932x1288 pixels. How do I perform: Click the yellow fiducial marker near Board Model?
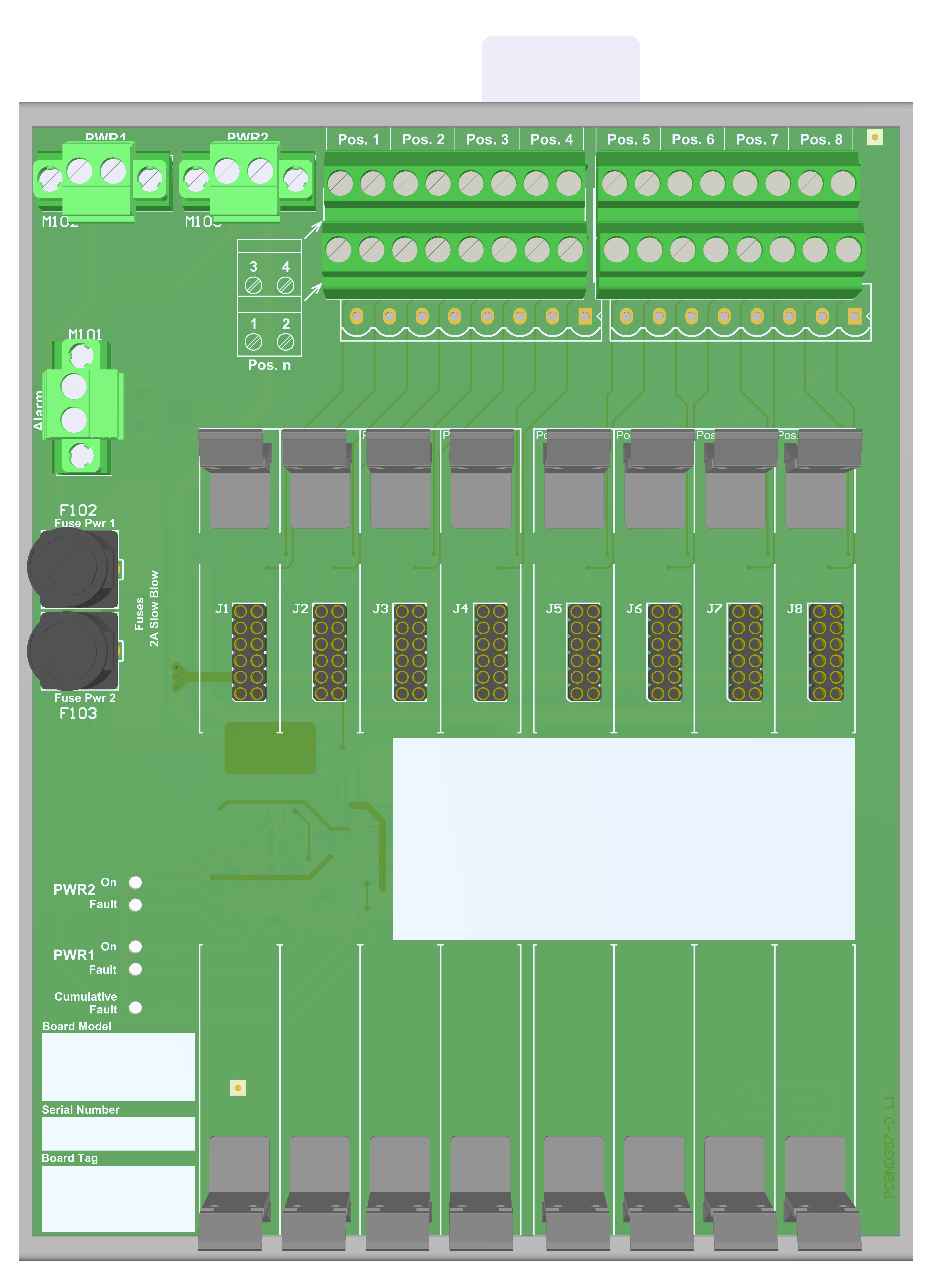tap(238, 1088)
